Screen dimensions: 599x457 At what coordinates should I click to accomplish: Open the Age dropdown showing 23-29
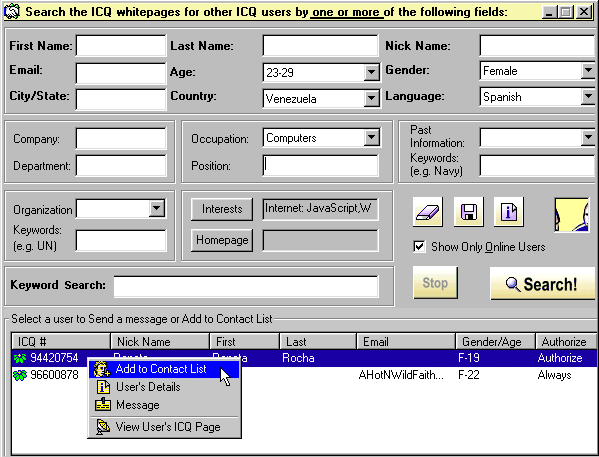click(x=371, y=72)
